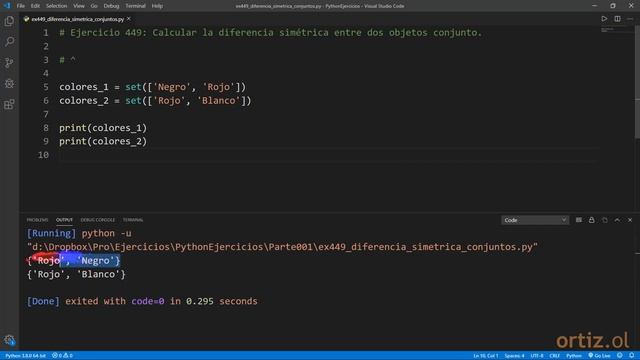Open the Extensions view
The image size is (640, 360).
[x=9, y=104]
